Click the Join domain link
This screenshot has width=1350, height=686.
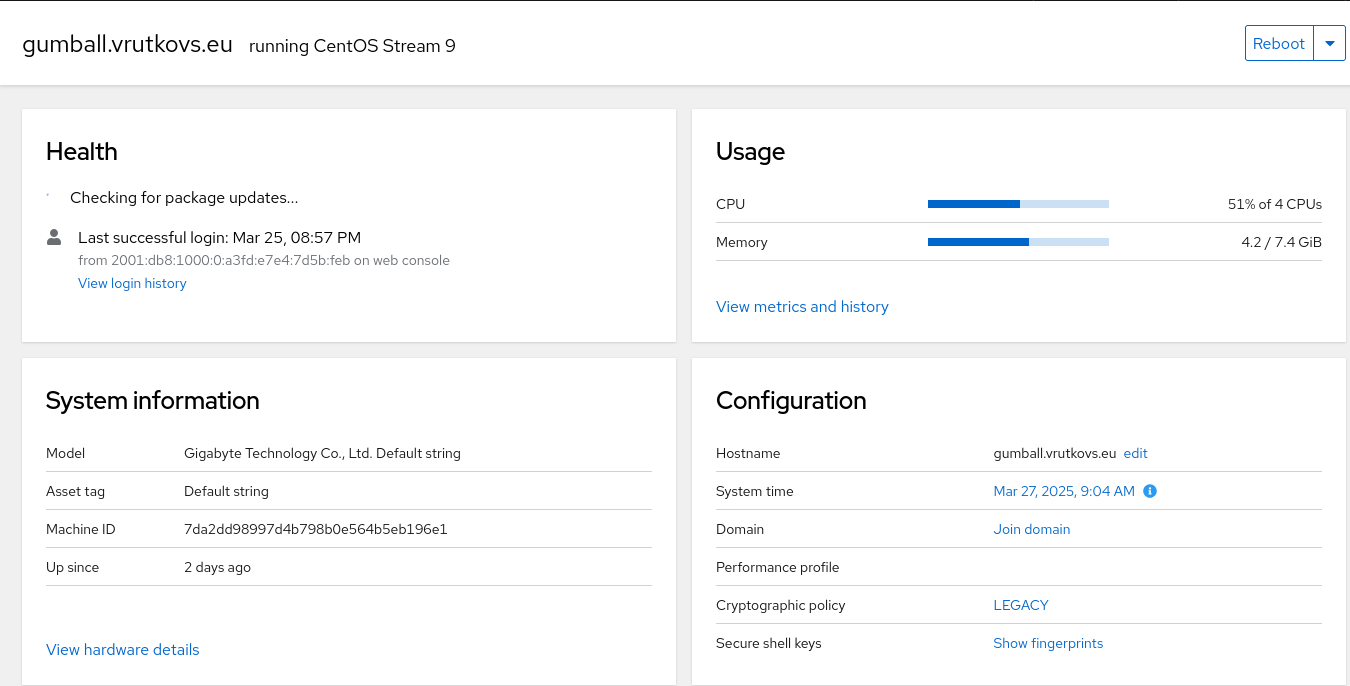click(1031, 529)
